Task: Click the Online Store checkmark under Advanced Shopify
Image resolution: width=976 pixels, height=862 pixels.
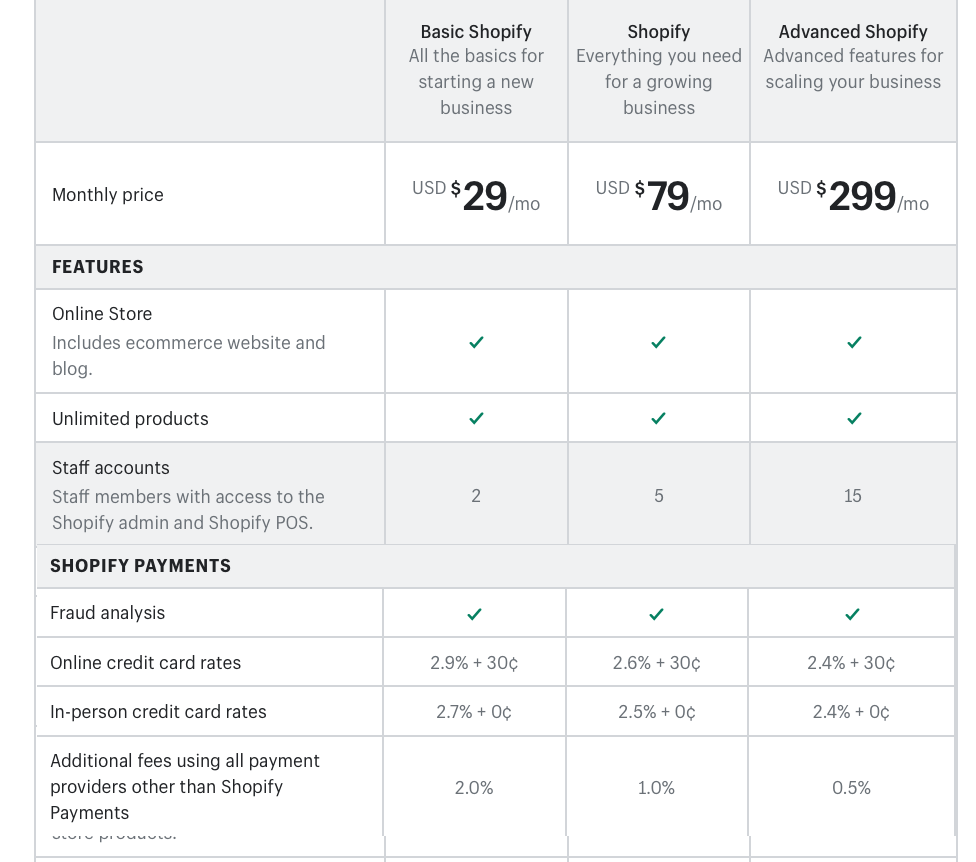Action: 854,342
